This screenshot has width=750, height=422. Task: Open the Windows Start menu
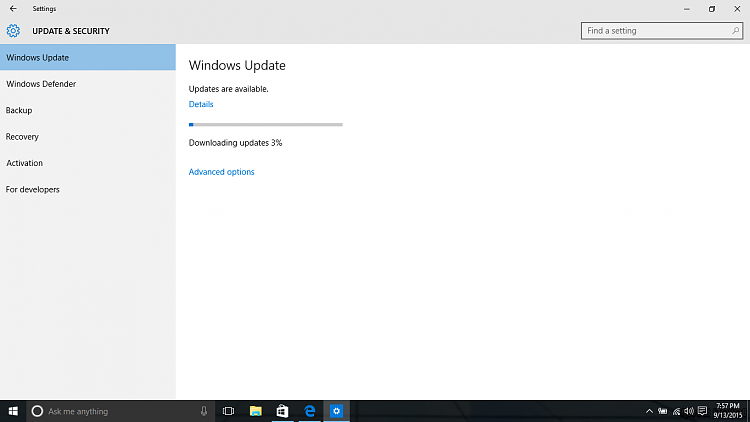(13, 411)
